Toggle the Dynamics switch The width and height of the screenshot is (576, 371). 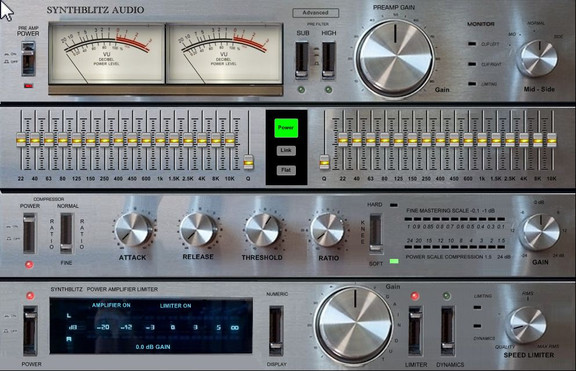(x=448, y=331)
